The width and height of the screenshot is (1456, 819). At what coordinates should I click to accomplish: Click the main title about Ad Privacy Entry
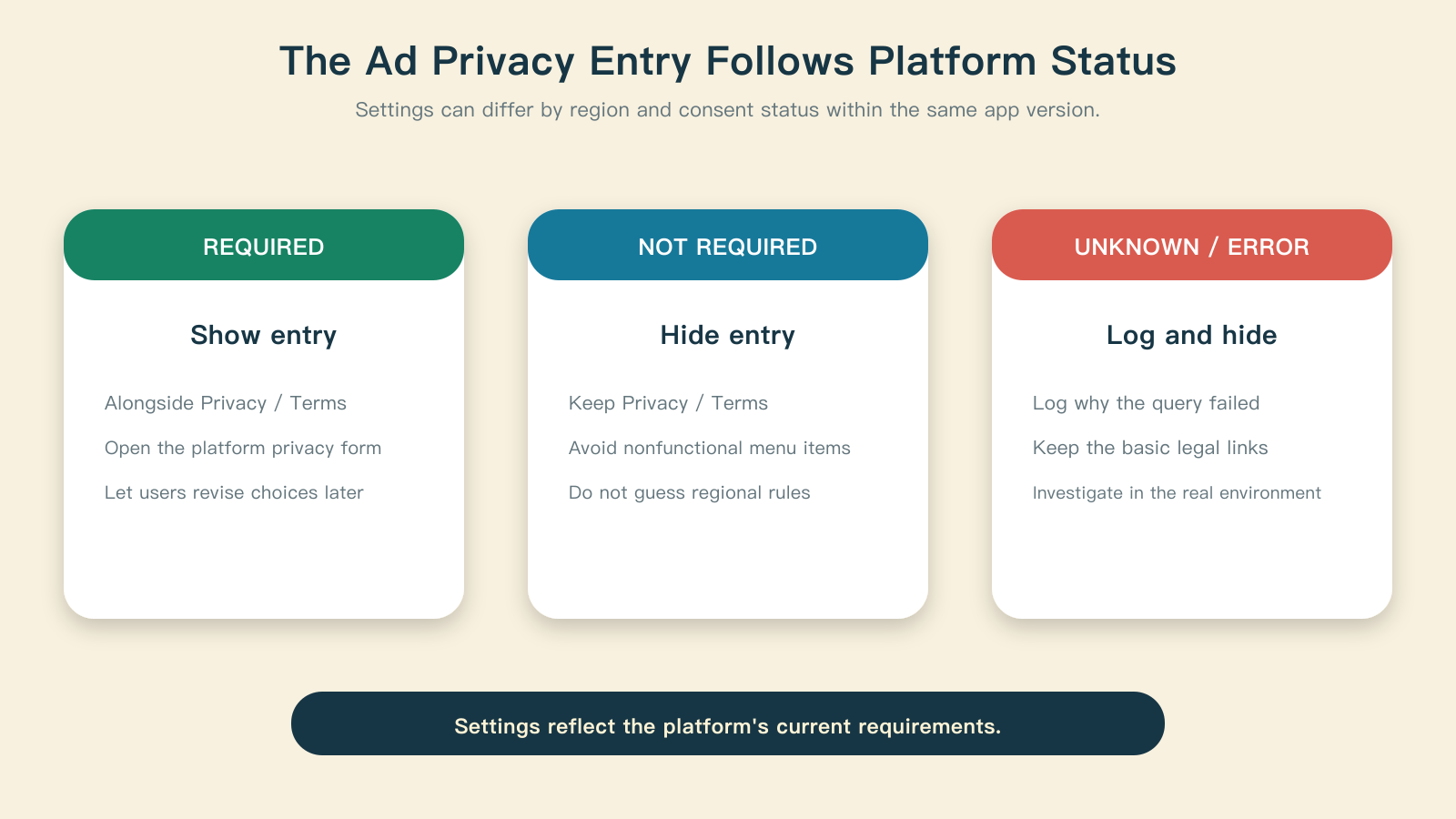[728, 61]
